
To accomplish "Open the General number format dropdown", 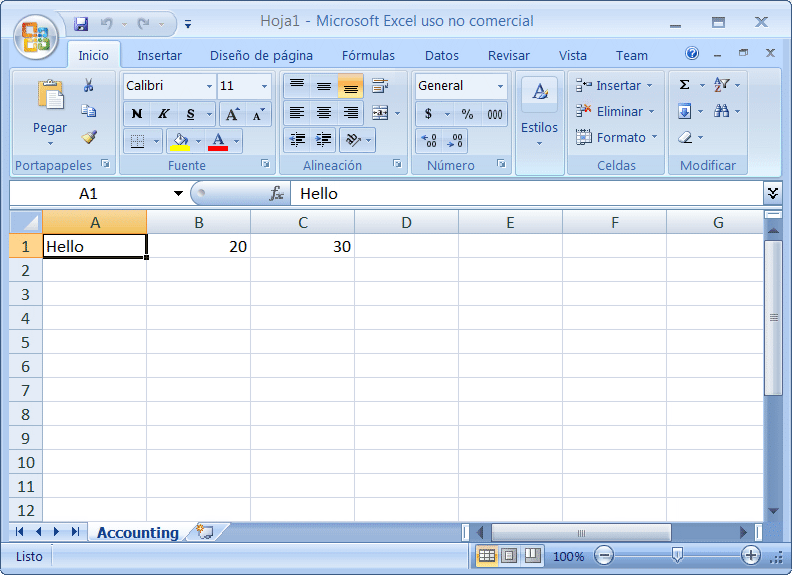I will (500, 86).
